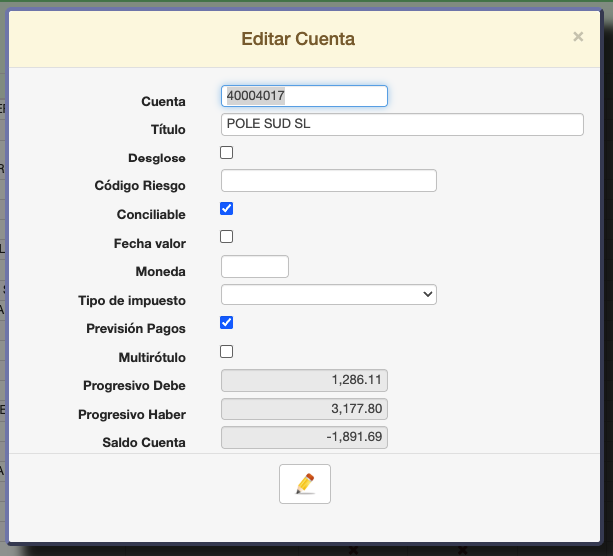Click the Multirótulo label text
The image size is (613, 556).
pos(152,357)
